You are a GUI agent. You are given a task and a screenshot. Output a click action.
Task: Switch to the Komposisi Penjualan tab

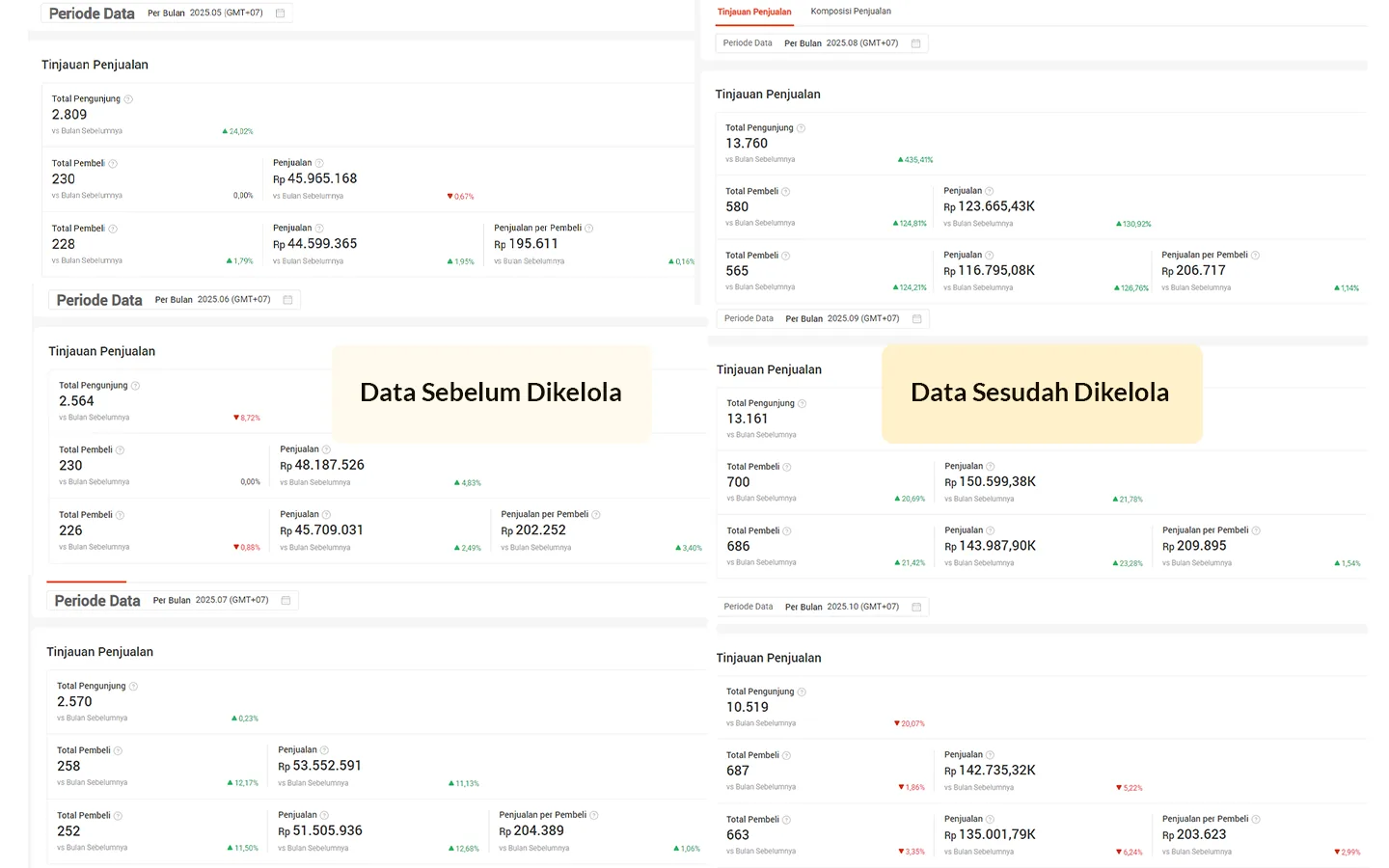tap(850, 12)
